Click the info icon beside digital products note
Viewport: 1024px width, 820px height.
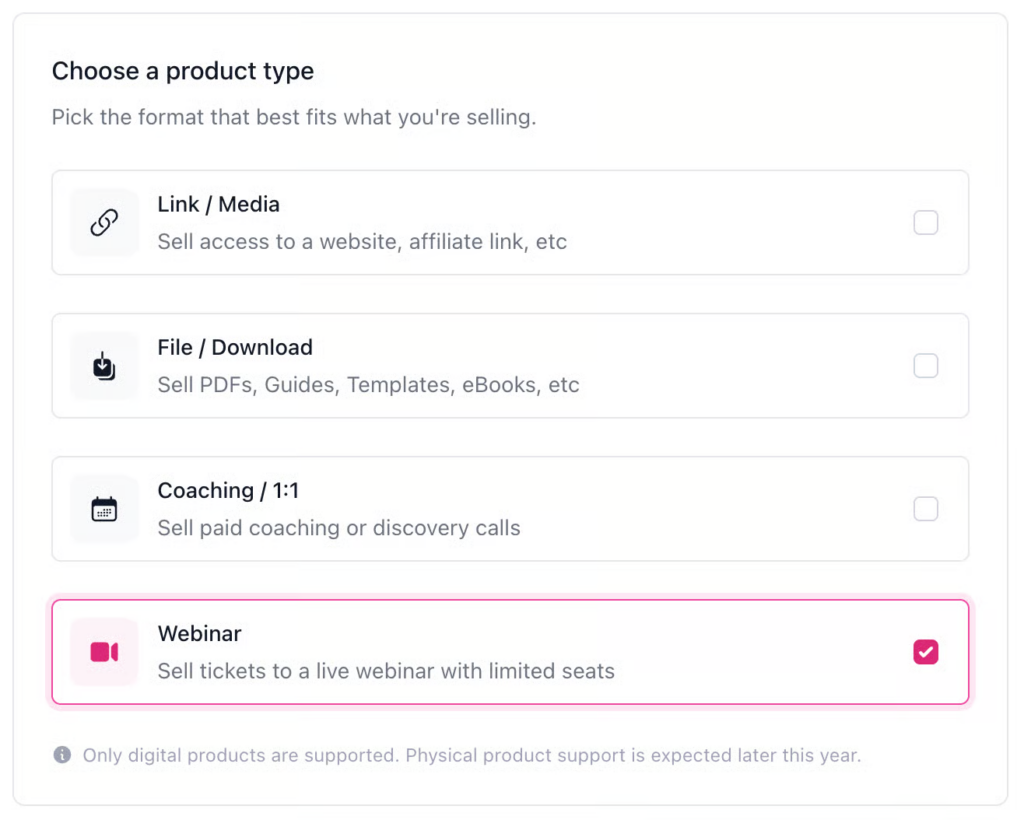point(62,755)
